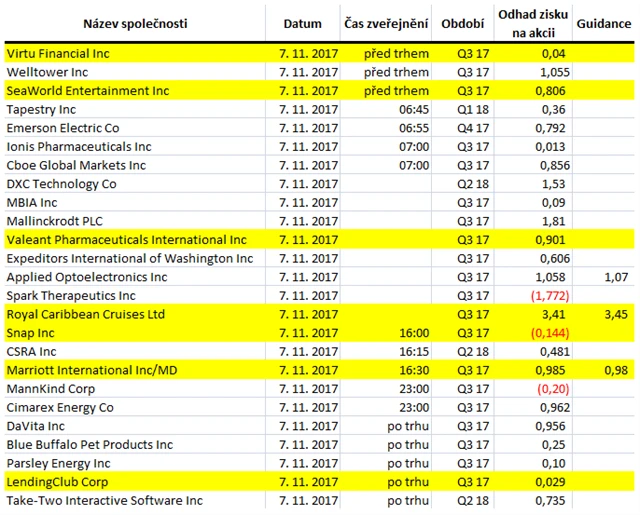Select the estimate 0,901 for Valeant
The image size is (640, 515).
tap(550, 240)
